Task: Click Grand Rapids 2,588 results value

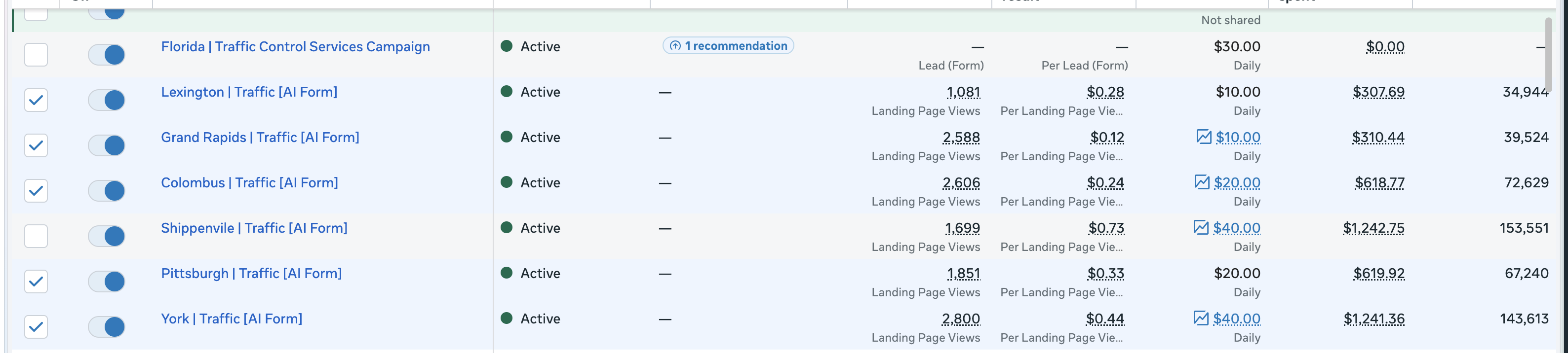Action: (961, 138)
